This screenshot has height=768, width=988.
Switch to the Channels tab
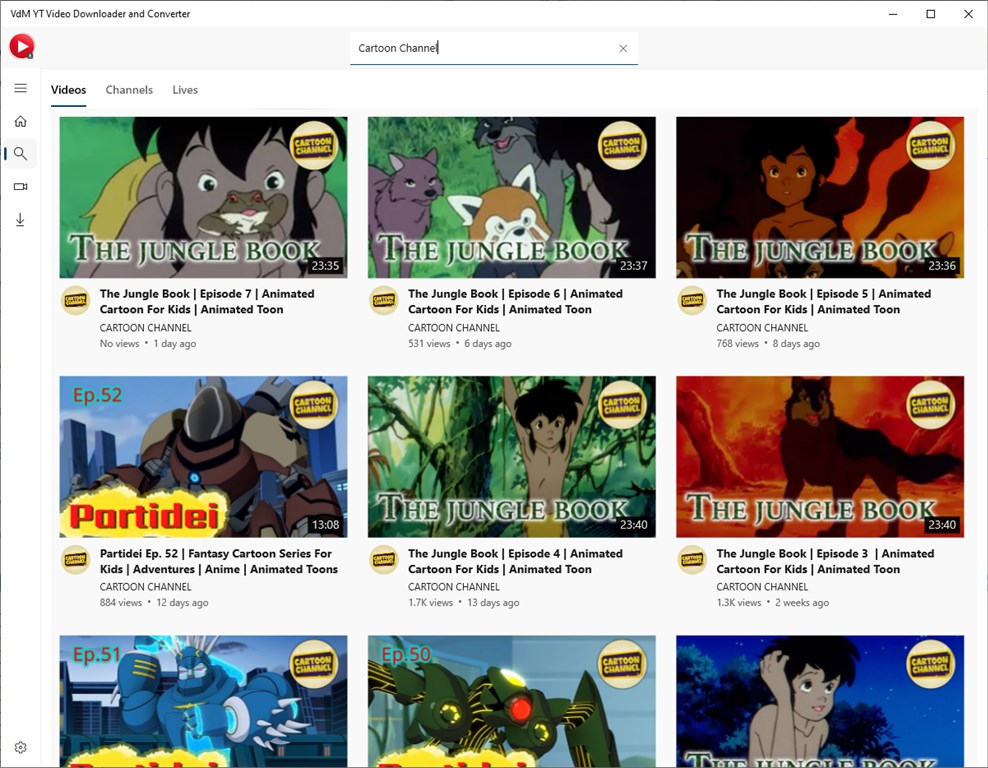tap(129, 90)
